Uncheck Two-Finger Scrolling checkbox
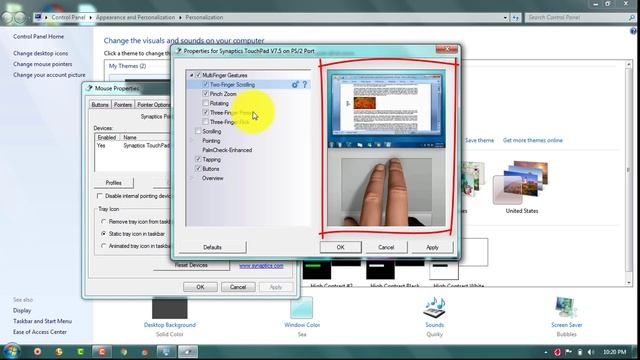The height and width of the screenshot is (360, 640). pos(206,84)
